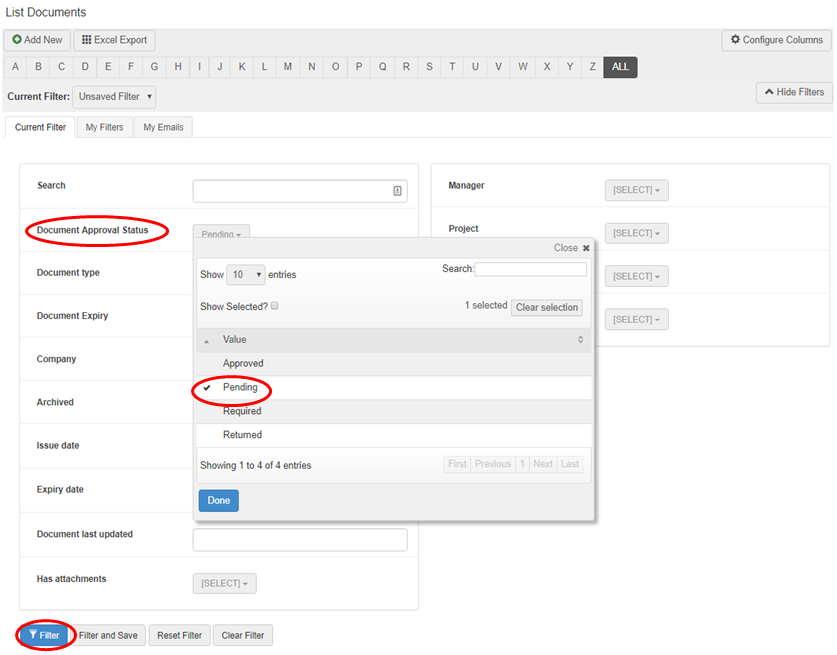The width and height of the screenshot is (837, 655).
Task: Deselect the checked Pending value
Action: (x=240, y=387)
